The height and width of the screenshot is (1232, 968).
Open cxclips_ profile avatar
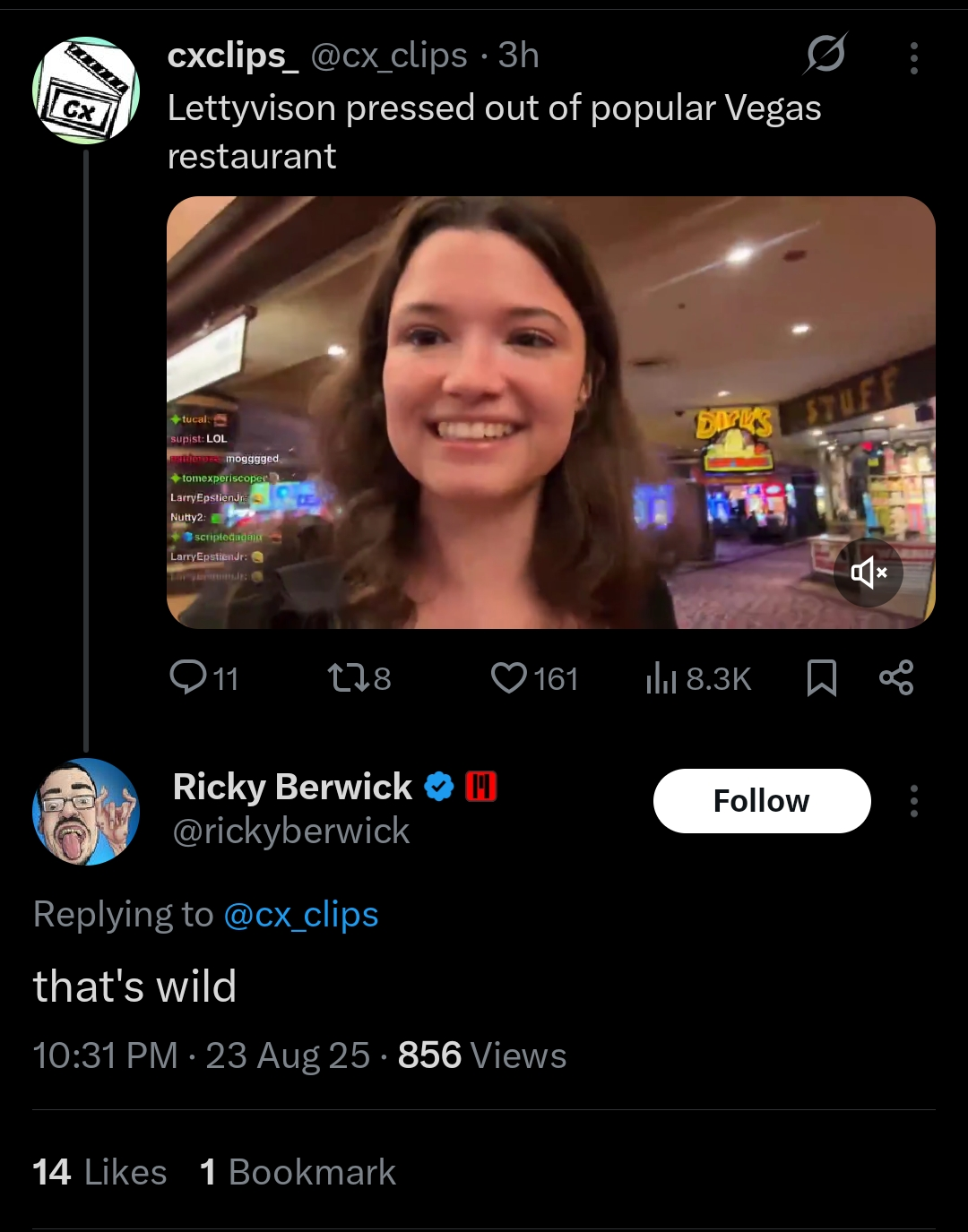tap(86, 90)
